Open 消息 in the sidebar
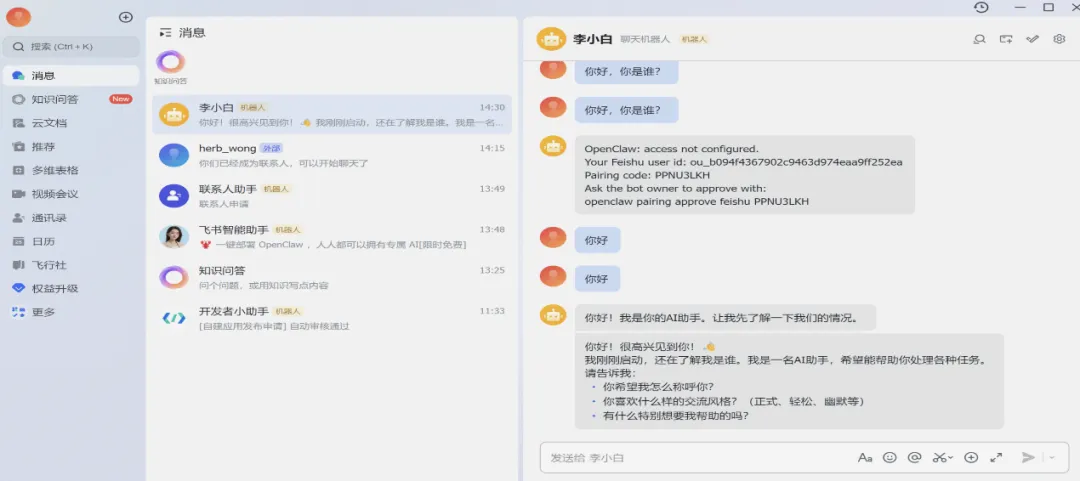The image size is (1080, 481). tap(71, 76)
